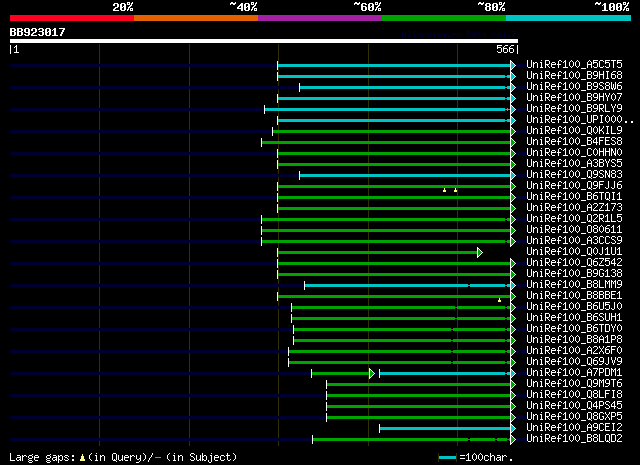
Task: Click the short green segment of UniRef100_A7PDM1
Action: [340, 374]
